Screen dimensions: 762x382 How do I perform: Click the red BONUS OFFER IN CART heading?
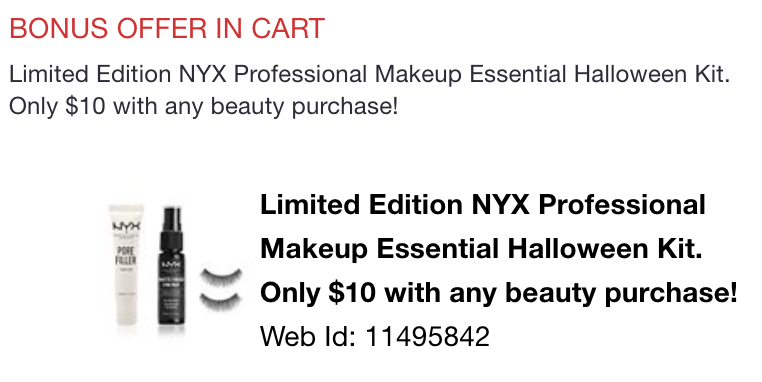tap(167, 28)
